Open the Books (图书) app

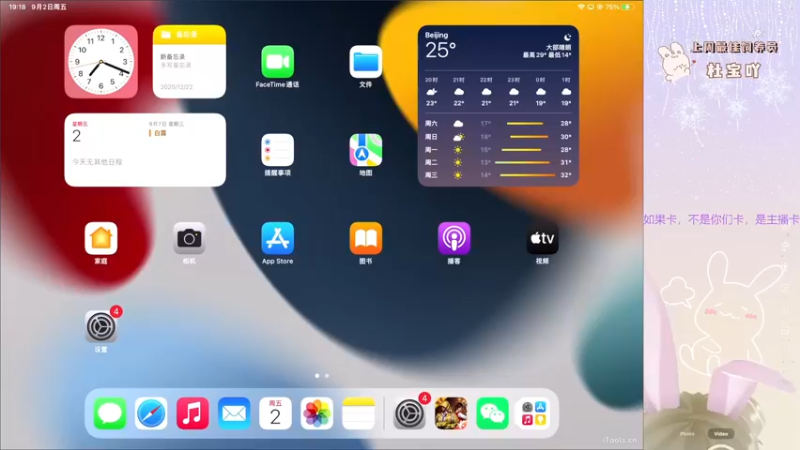[365, 238]
